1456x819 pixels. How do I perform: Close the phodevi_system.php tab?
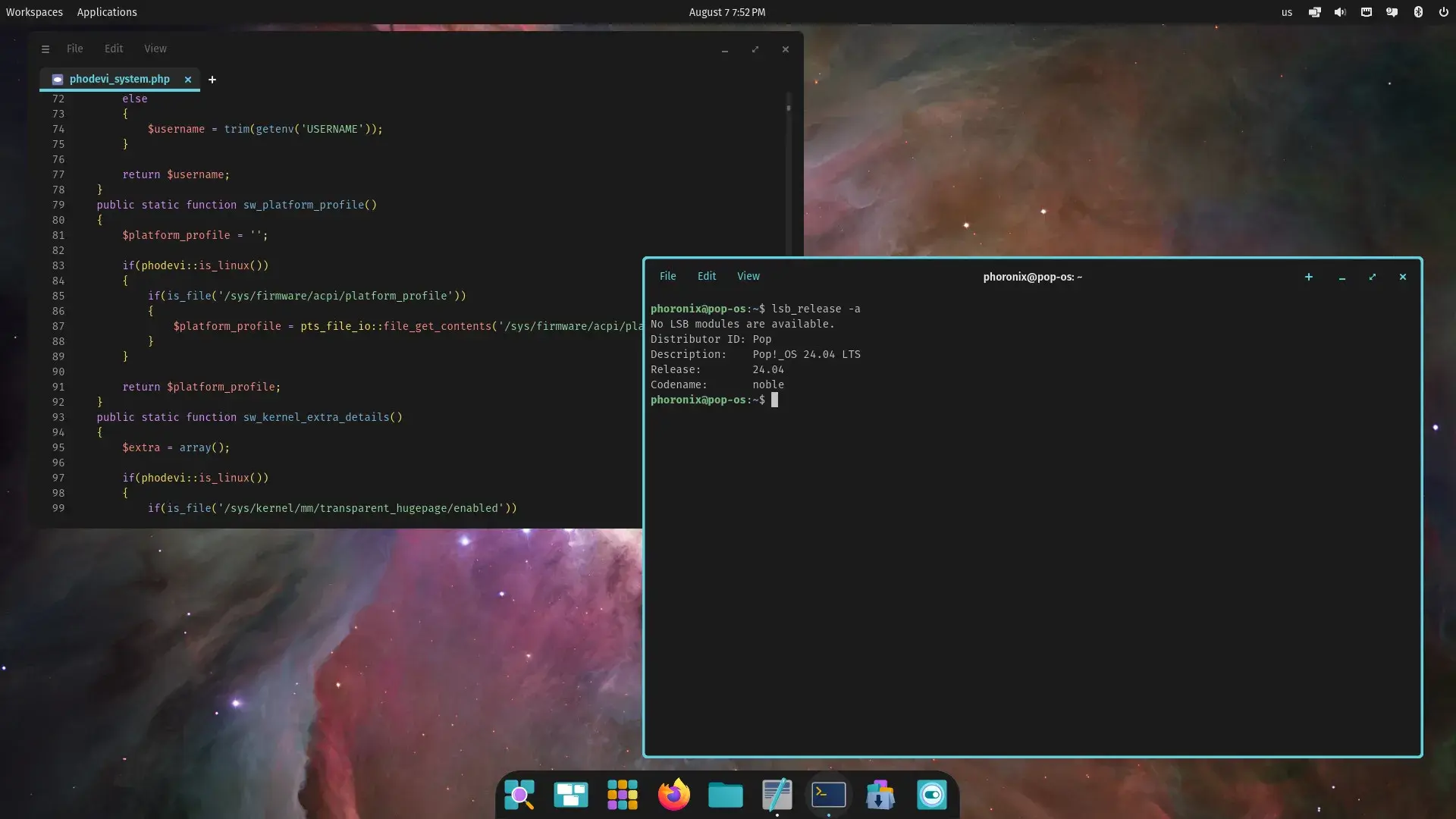[x=188, y=80]
